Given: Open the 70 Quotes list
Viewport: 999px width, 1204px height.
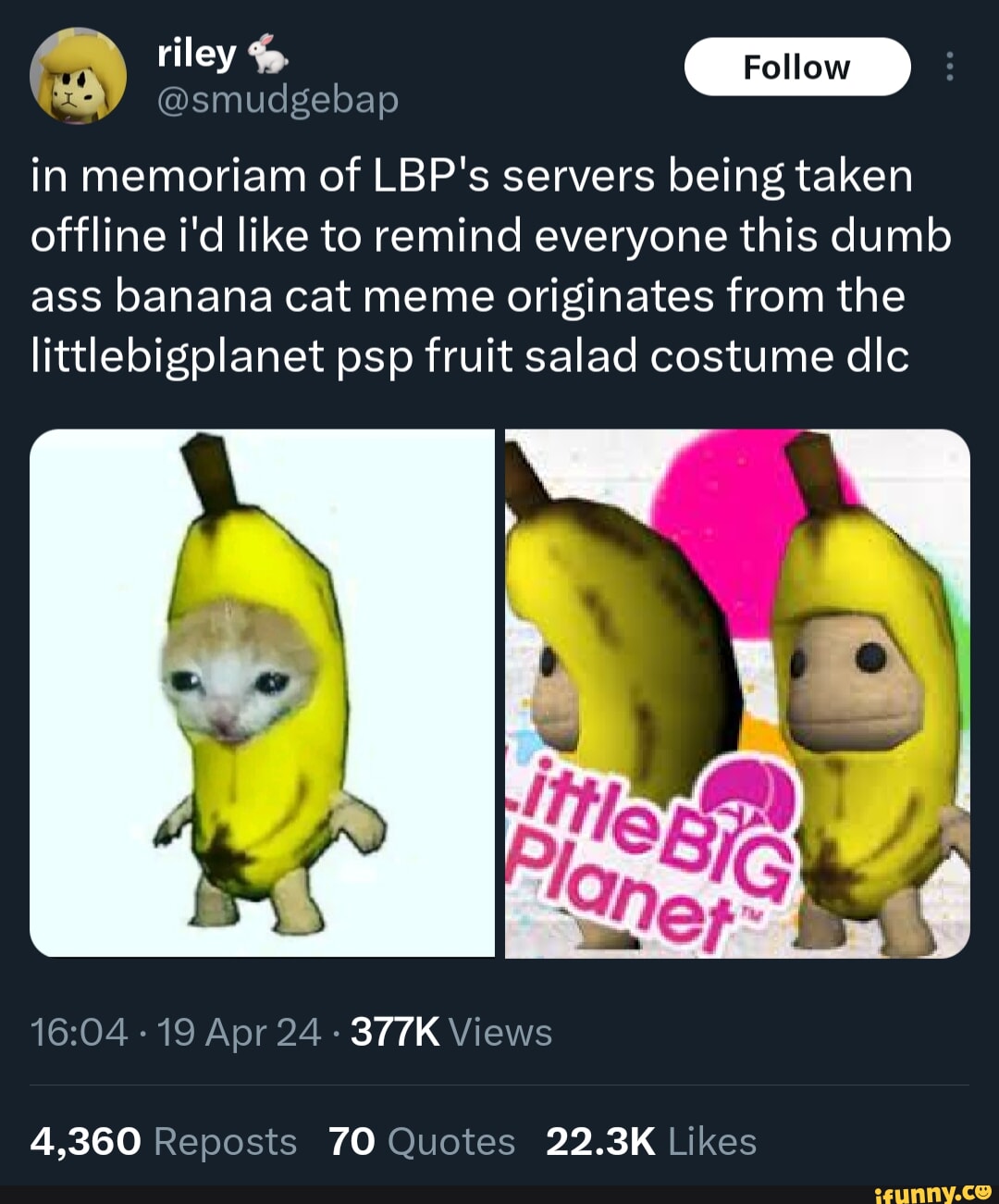Looking at the screenshot, I should [x=422, y=1142].
